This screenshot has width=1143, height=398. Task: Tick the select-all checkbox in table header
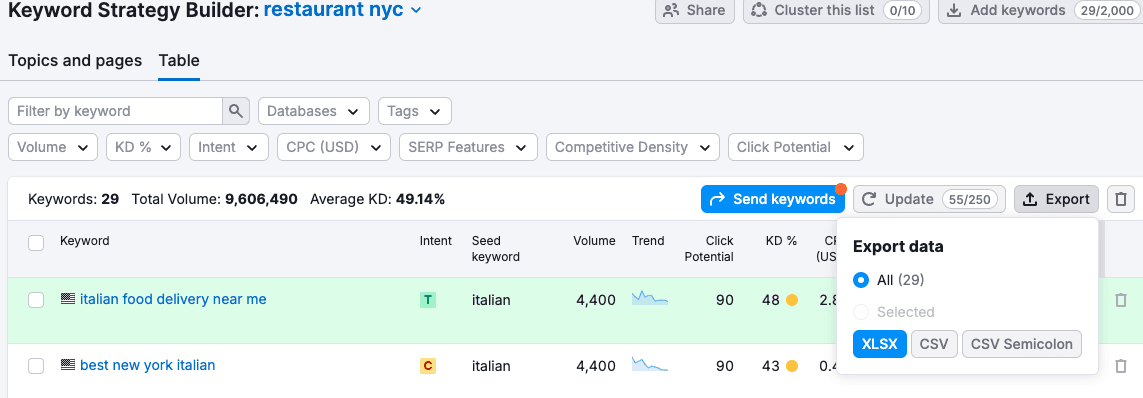pyautogui.click(x=36, y=243)
